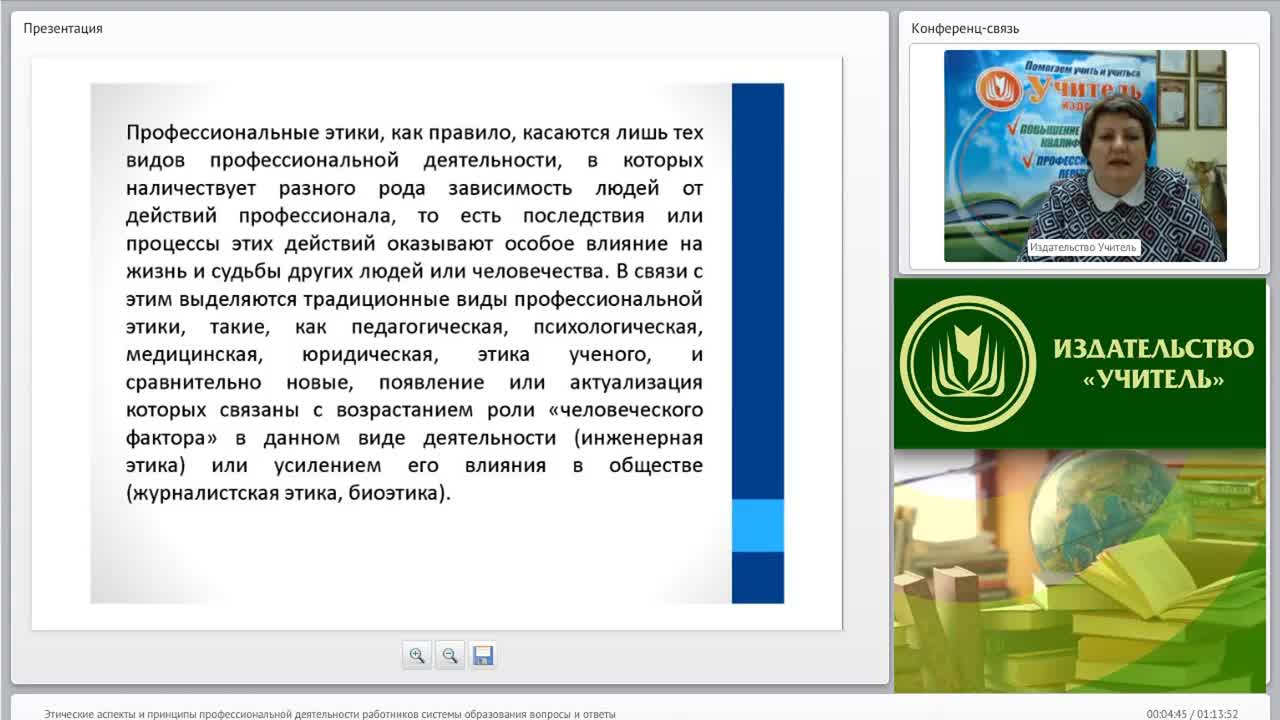Zoom in on the presentation slide
Viewport: 1280px width, 720px height.
(x=417, y=656)
